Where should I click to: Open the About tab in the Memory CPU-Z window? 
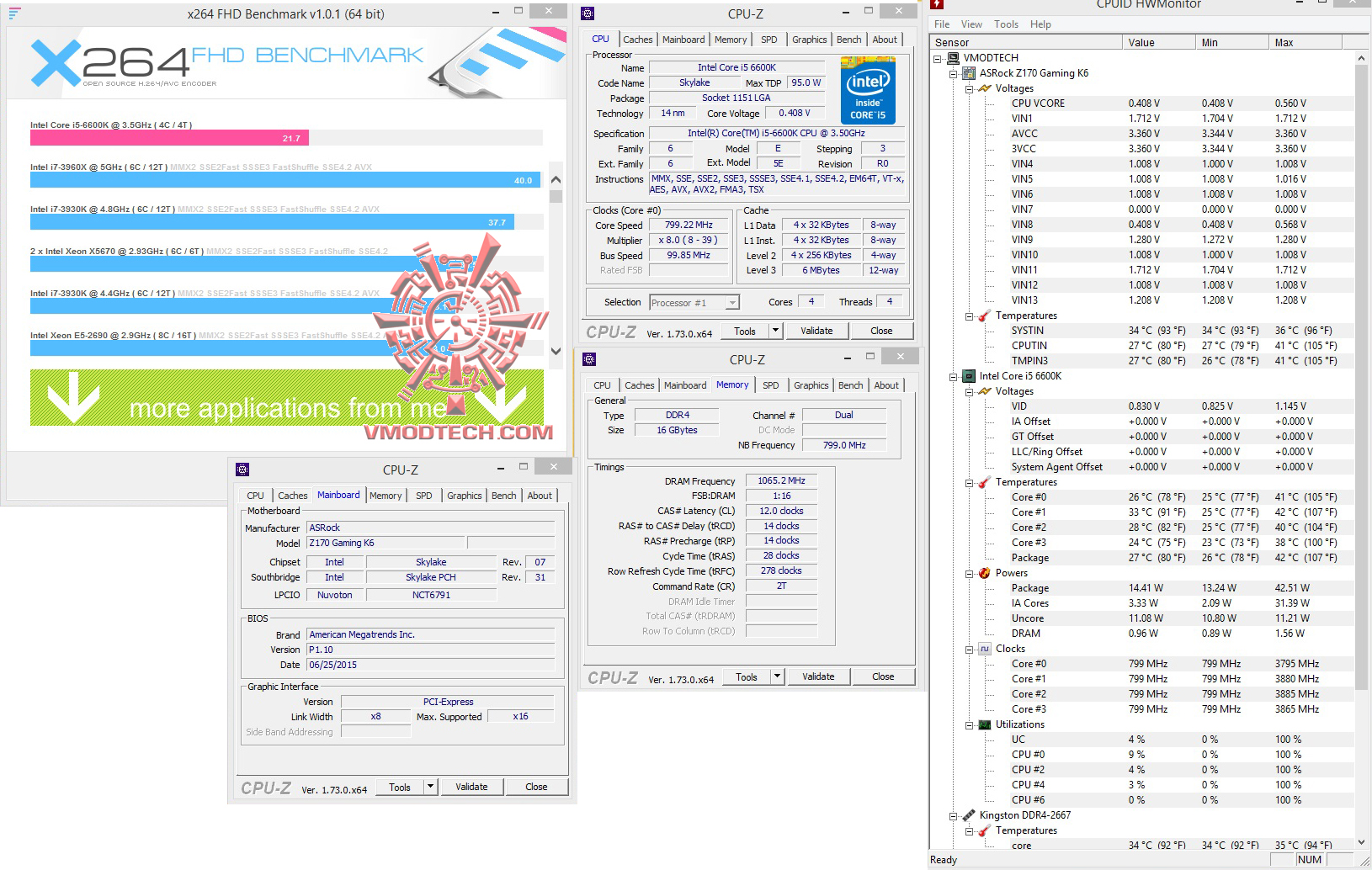pos(886,385)
